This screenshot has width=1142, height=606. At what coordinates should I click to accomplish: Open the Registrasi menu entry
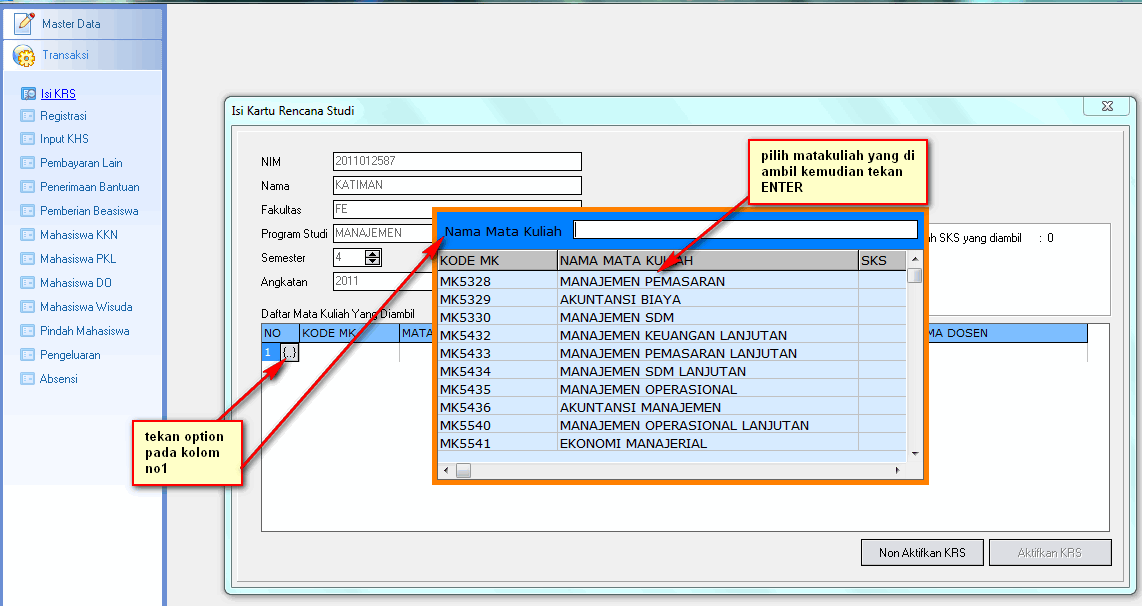tap(63, 116)
